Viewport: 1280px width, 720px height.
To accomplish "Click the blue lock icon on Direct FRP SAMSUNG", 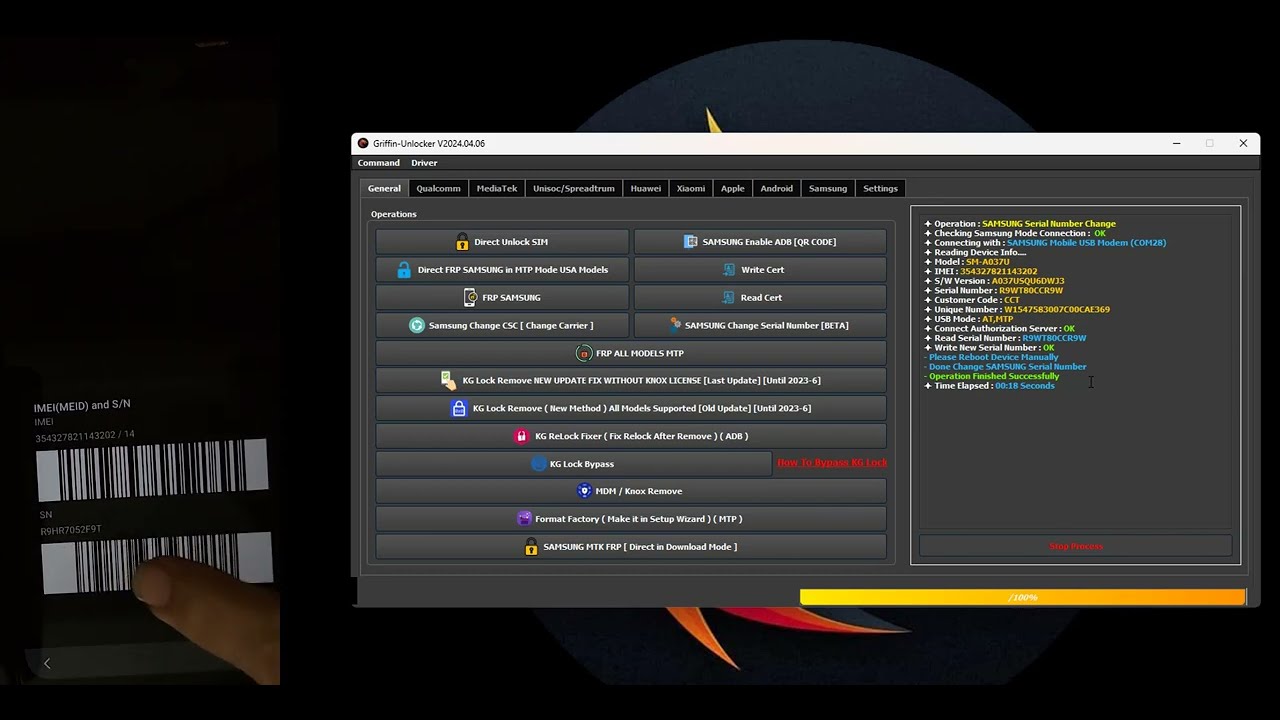I will coord(404,270).
